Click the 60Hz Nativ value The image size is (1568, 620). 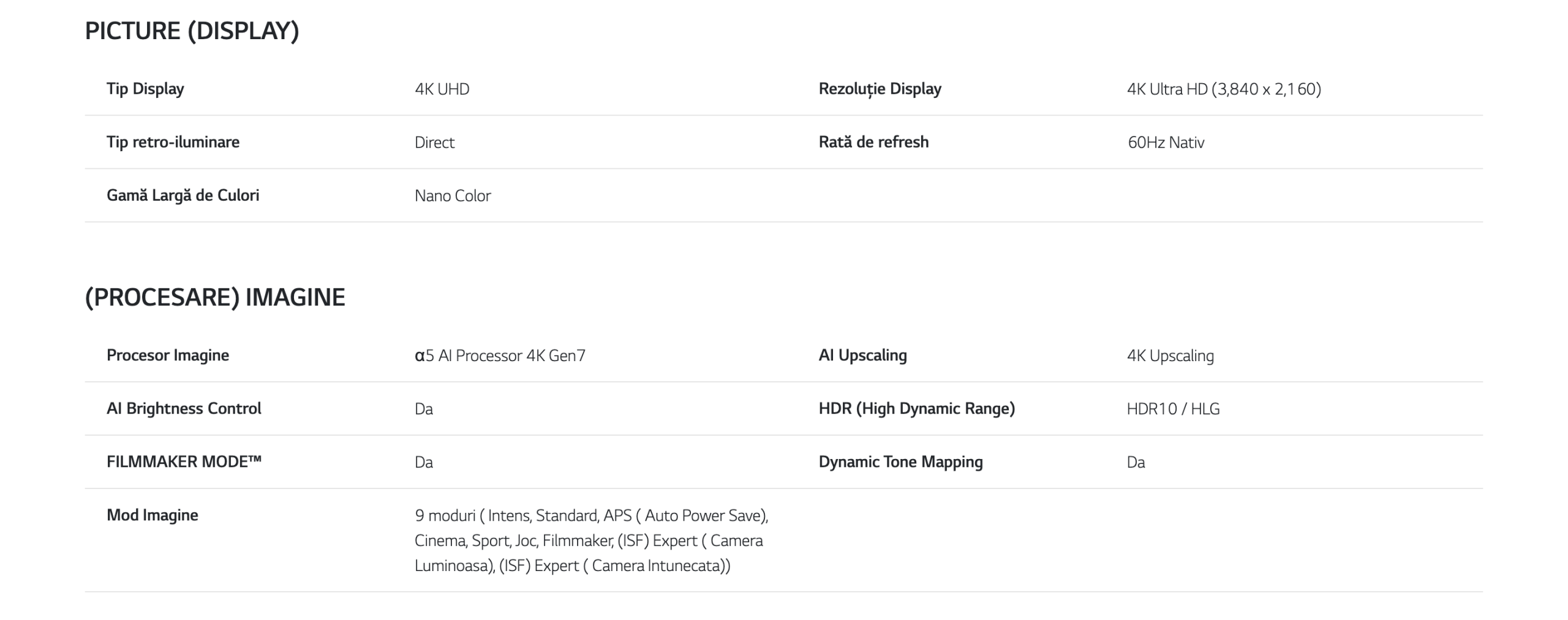coord(1166,143)
